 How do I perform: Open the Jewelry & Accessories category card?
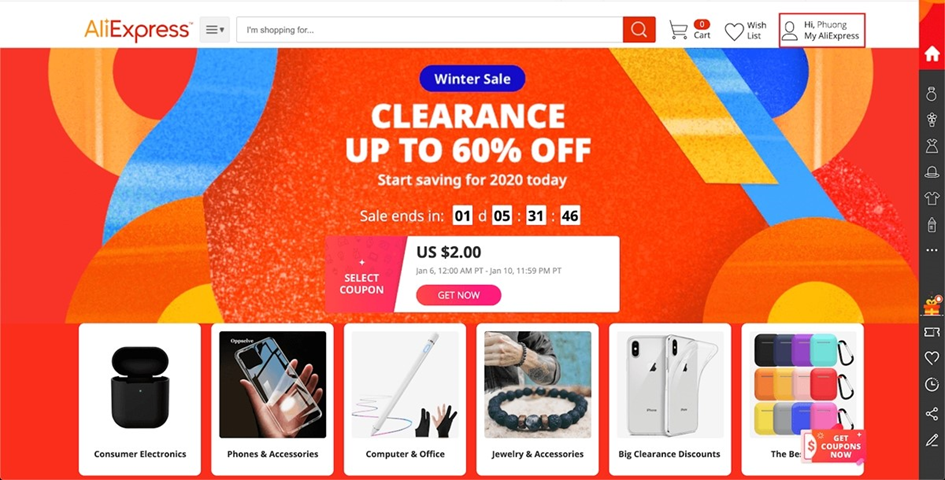(x=538, y=399)
